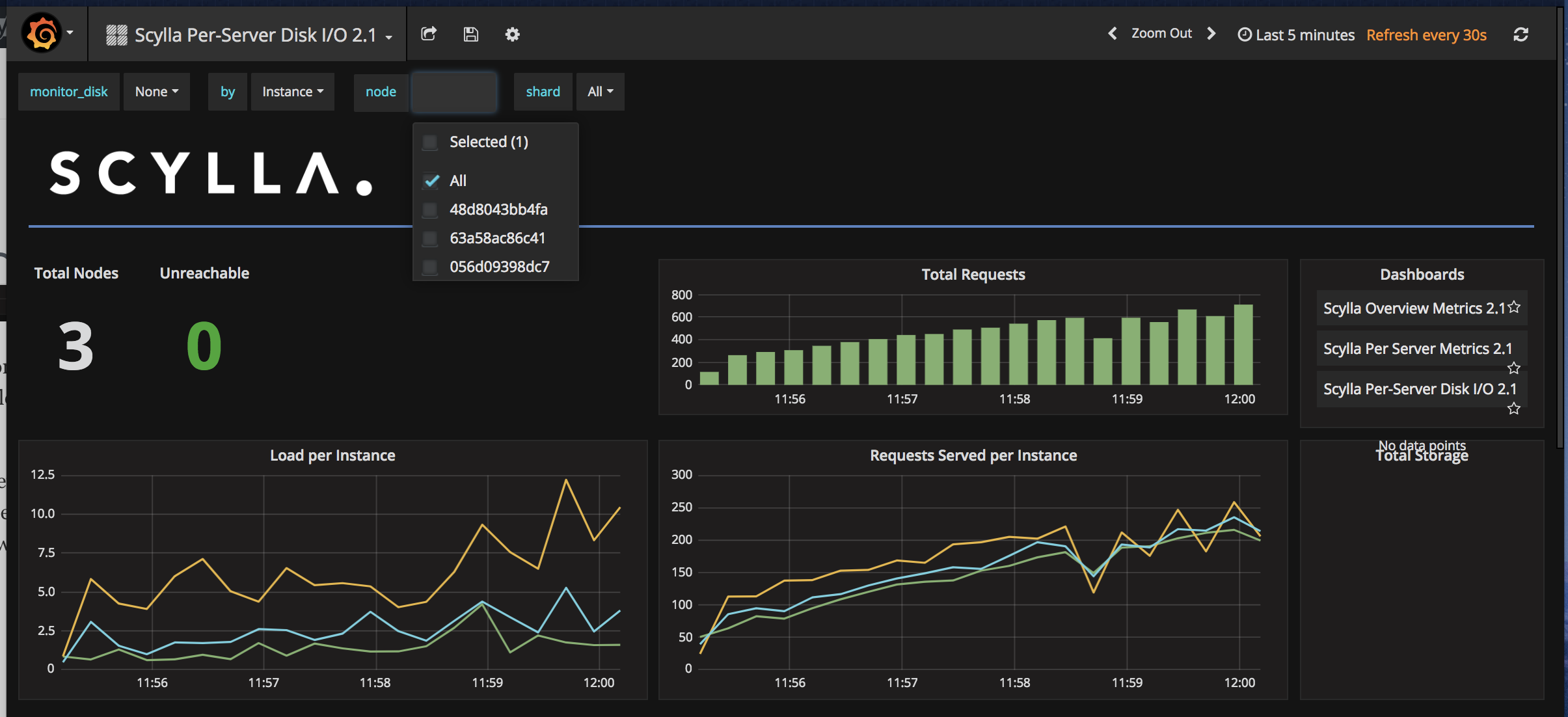Click the by variable label
The height and width of the screenshot is (717, 1568).
click(228, 92)
